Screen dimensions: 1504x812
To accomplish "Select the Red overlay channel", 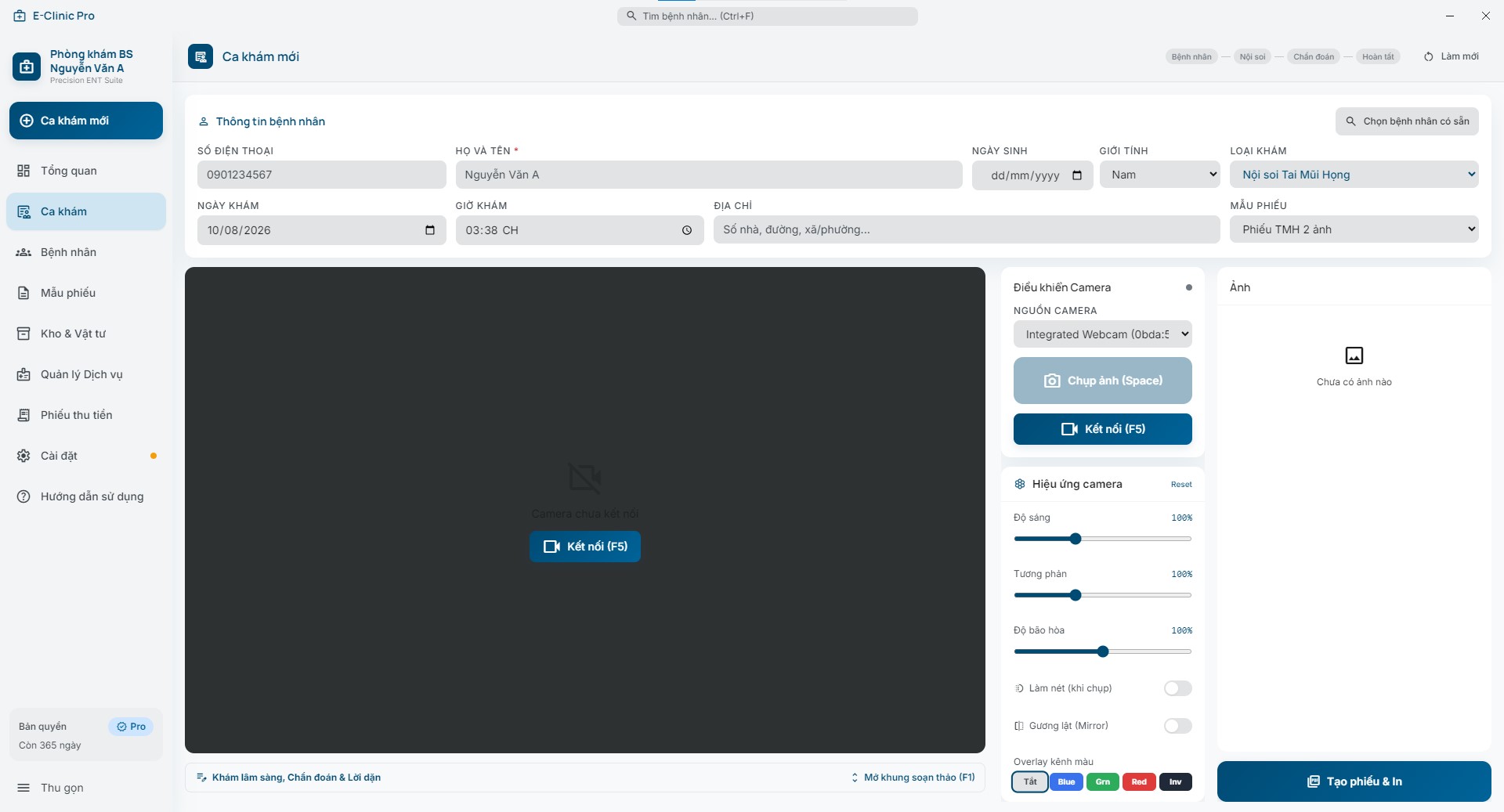I will click(1139, 781).
